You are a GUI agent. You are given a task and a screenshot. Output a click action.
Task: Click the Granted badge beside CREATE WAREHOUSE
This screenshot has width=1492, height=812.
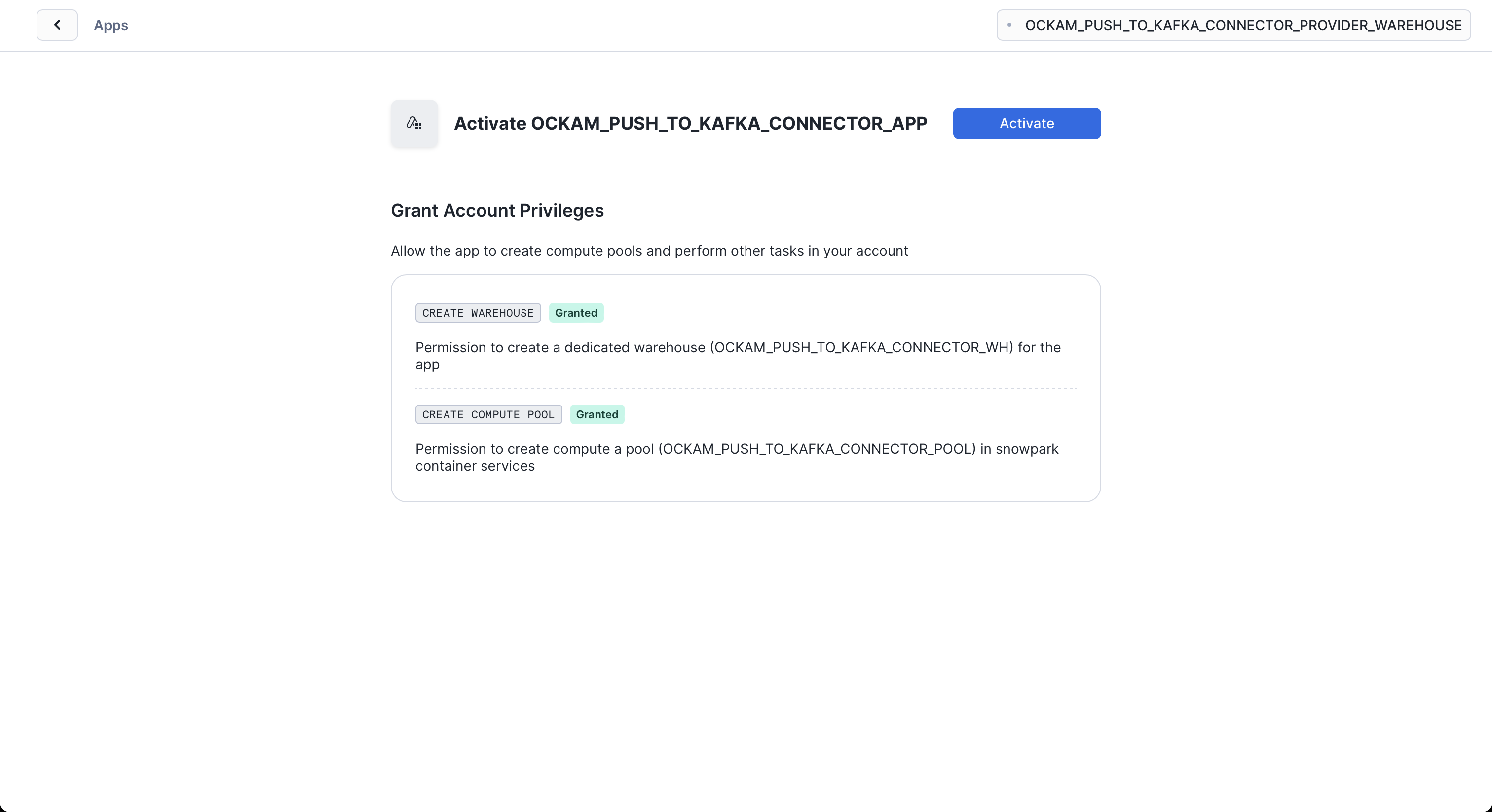point(576,313)
